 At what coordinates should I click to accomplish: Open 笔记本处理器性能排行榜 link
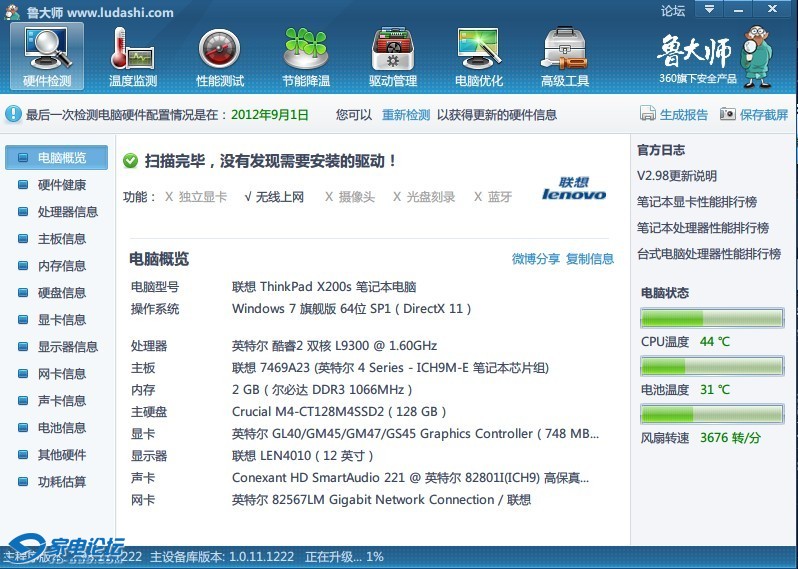703,228
